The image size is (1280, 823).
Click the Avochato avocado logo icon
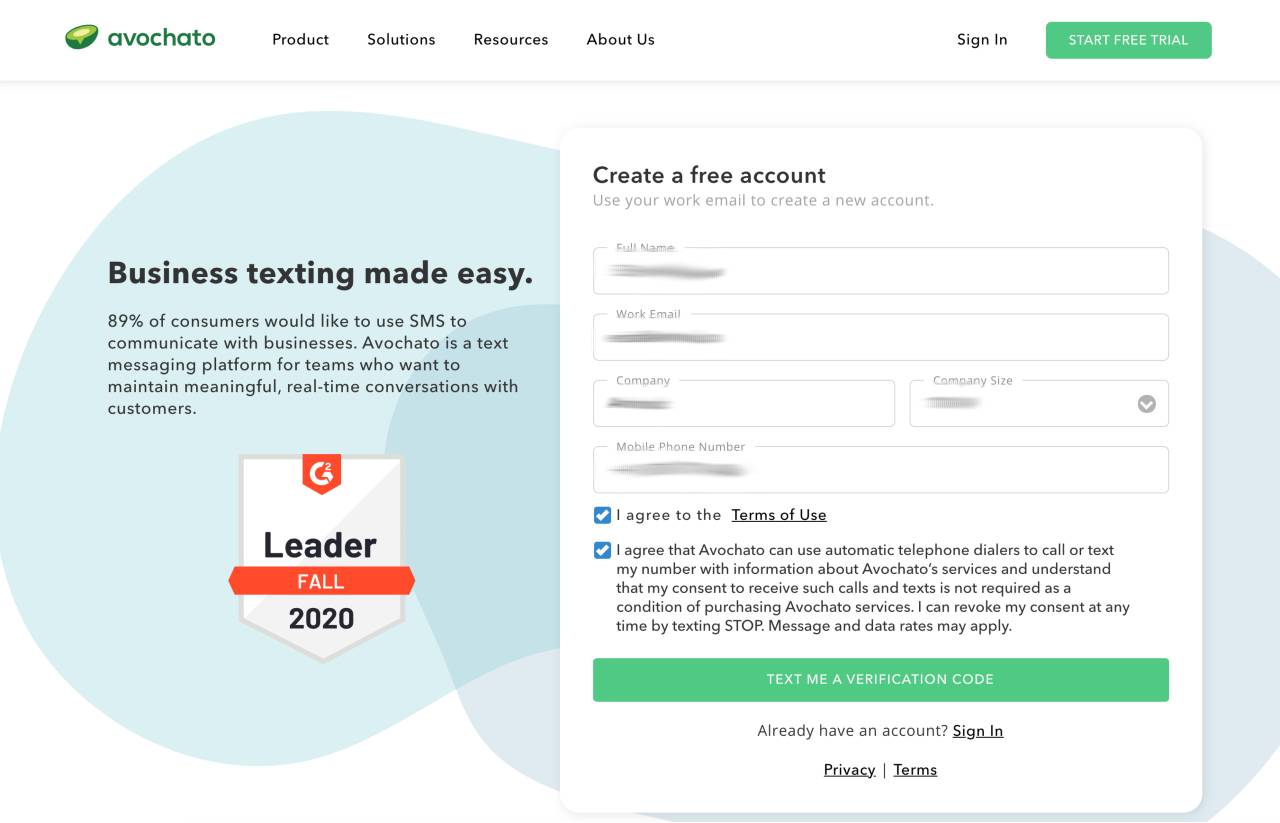[x=82, y=38]
